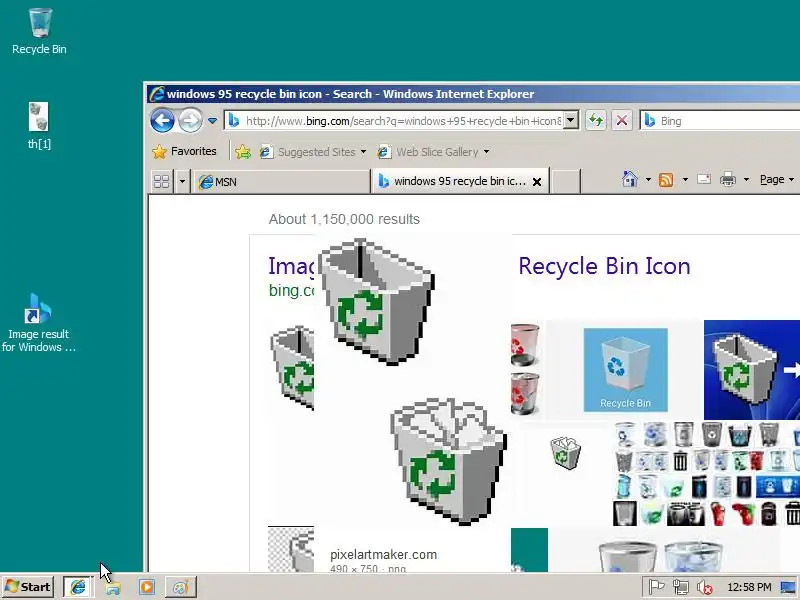
Task: Open the Image result for Windows shortcut
Action: (39, 322)
